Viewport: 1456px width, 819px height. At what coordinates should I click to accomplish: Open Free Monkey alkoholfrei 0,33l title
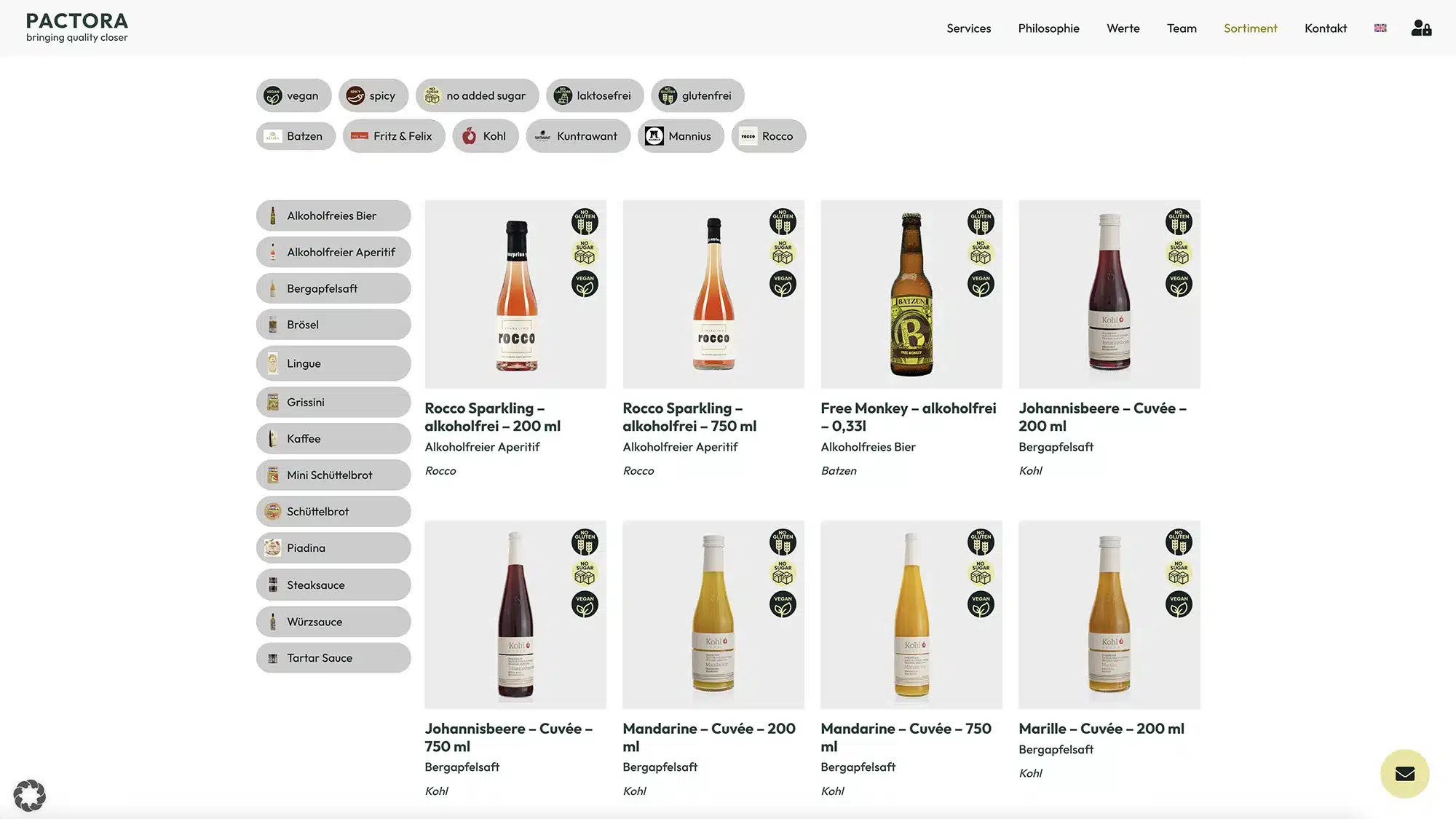tap(908, 417)
